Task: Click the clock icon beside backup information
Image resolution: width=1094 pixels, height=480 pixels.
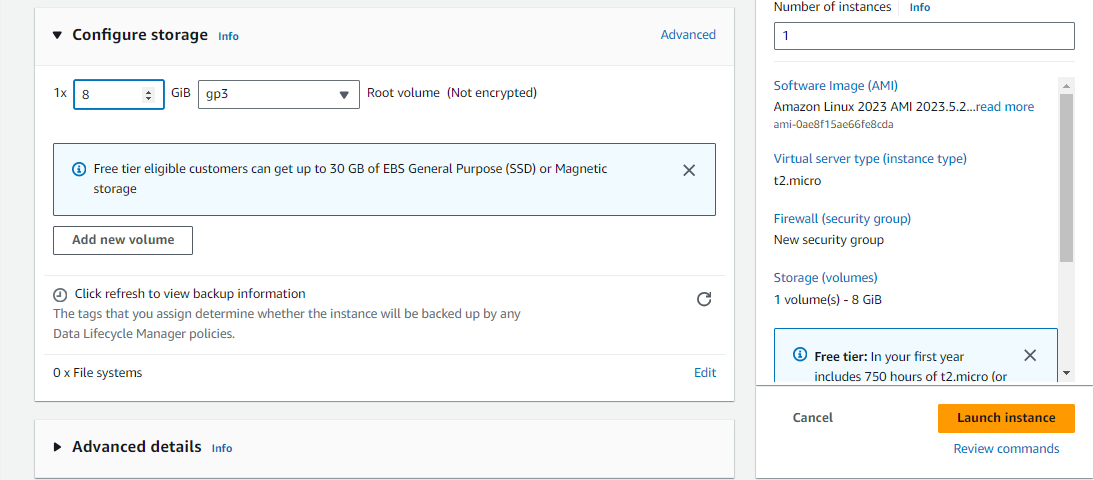Action: pyautogui.click(x=61, y=295)
